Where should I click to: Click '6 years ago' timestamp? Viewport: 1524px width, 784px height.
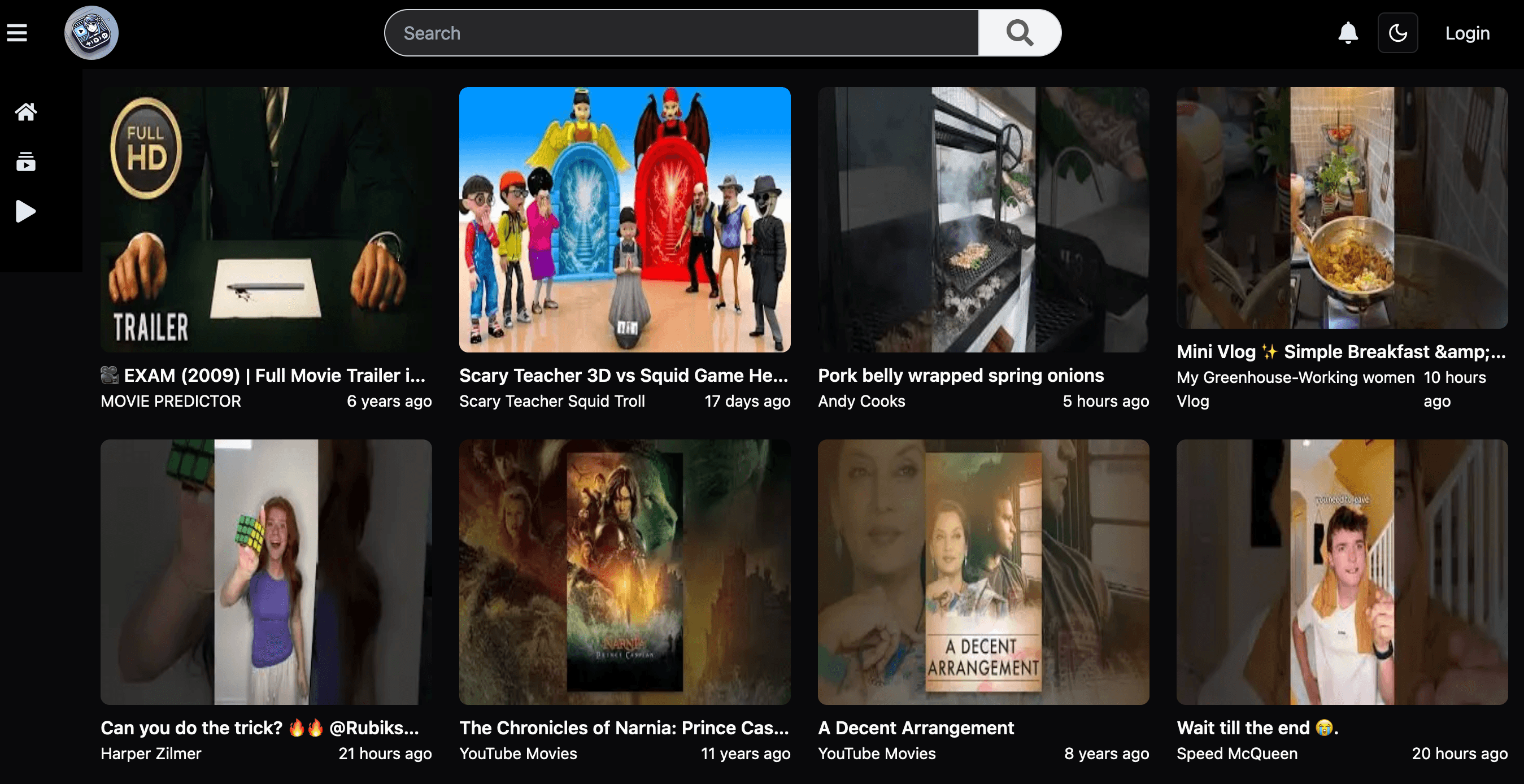click(389, 401)
